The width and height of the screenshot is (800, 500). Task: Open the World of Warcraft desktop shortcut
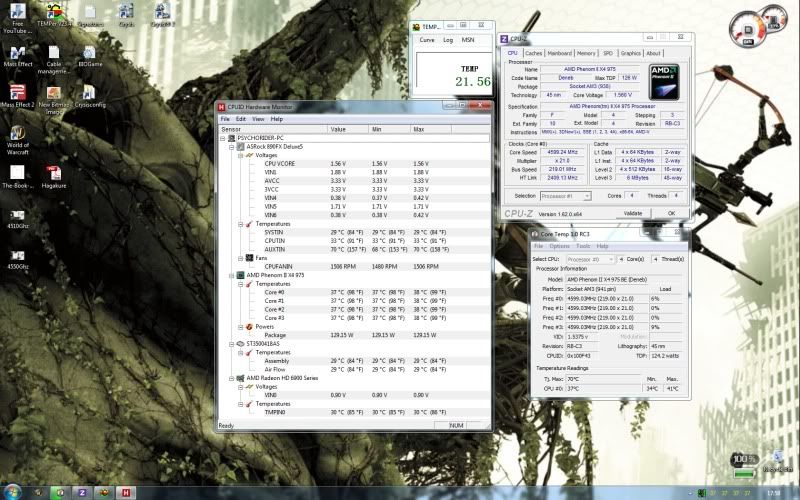point(18,140)
